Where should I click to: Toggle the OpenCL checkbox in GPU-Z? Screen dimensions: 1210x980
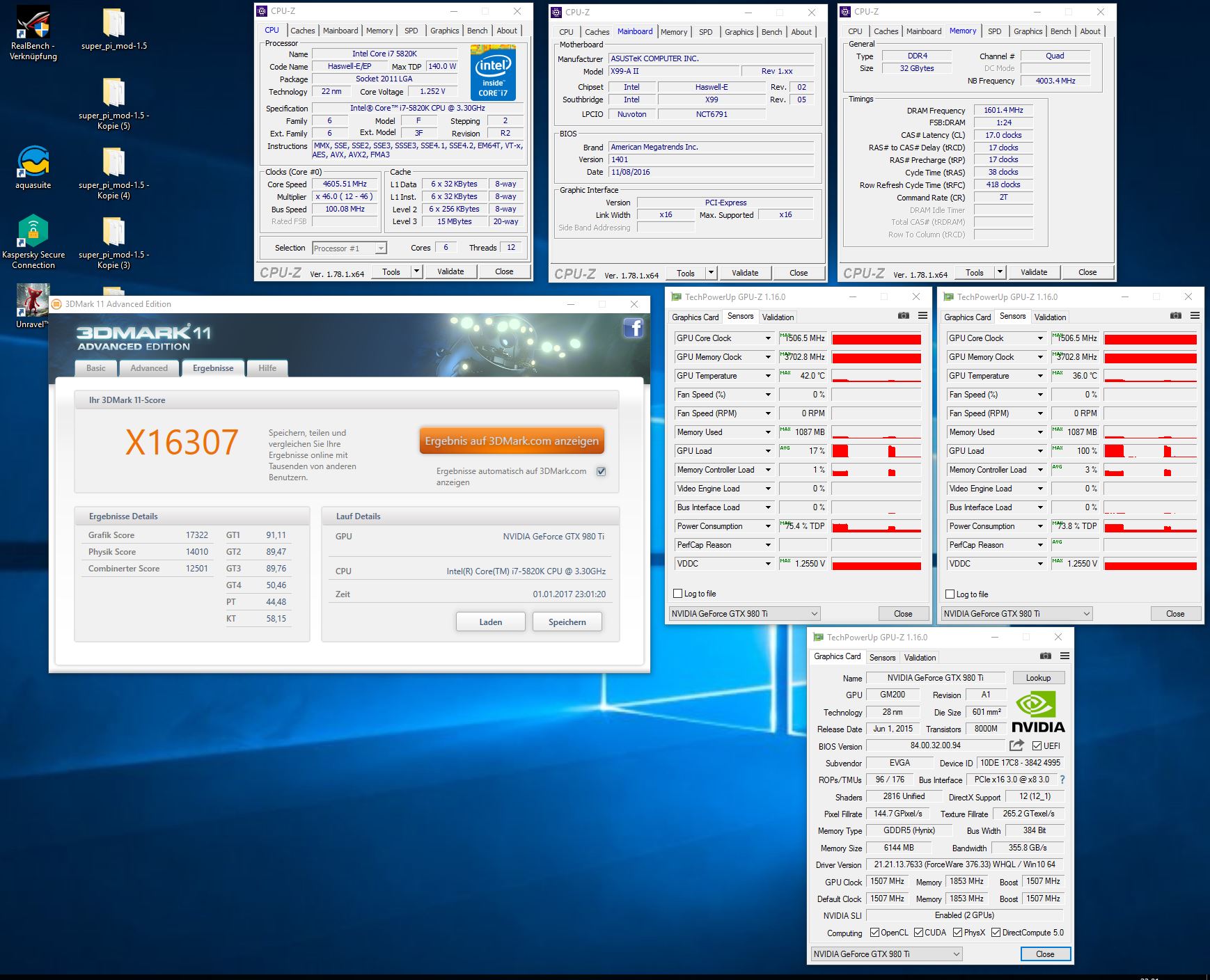point(874,933)
